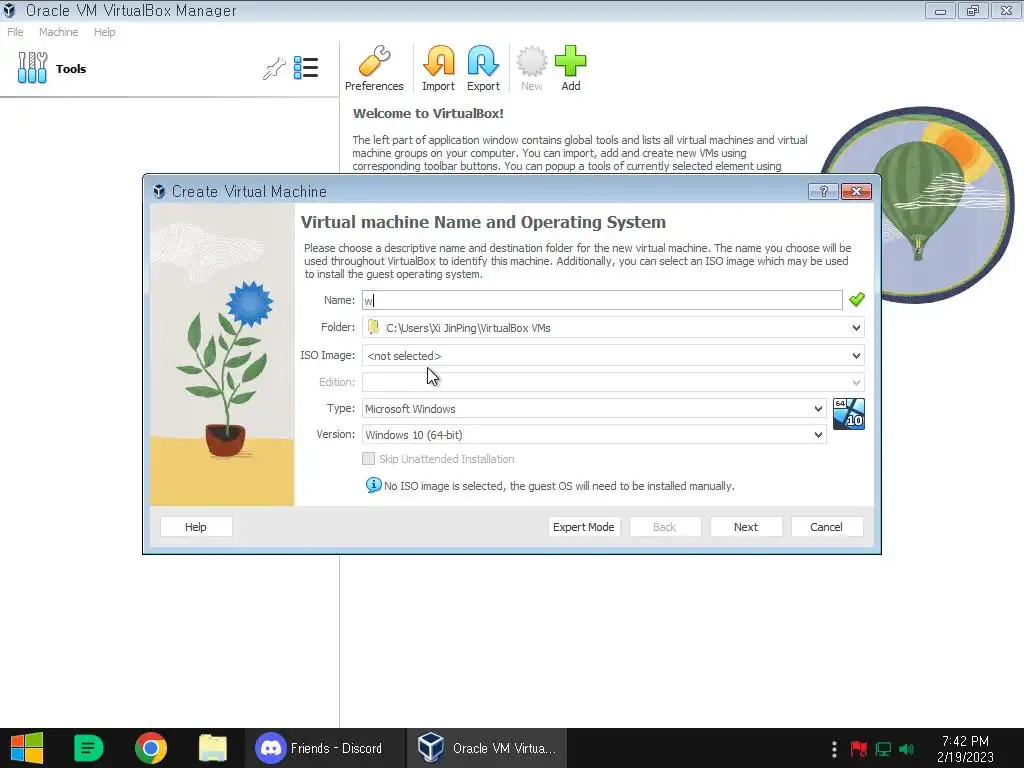
Task: Click the Oracle VM VirtualBox taskbar button
Action: [x=487, y=748]
